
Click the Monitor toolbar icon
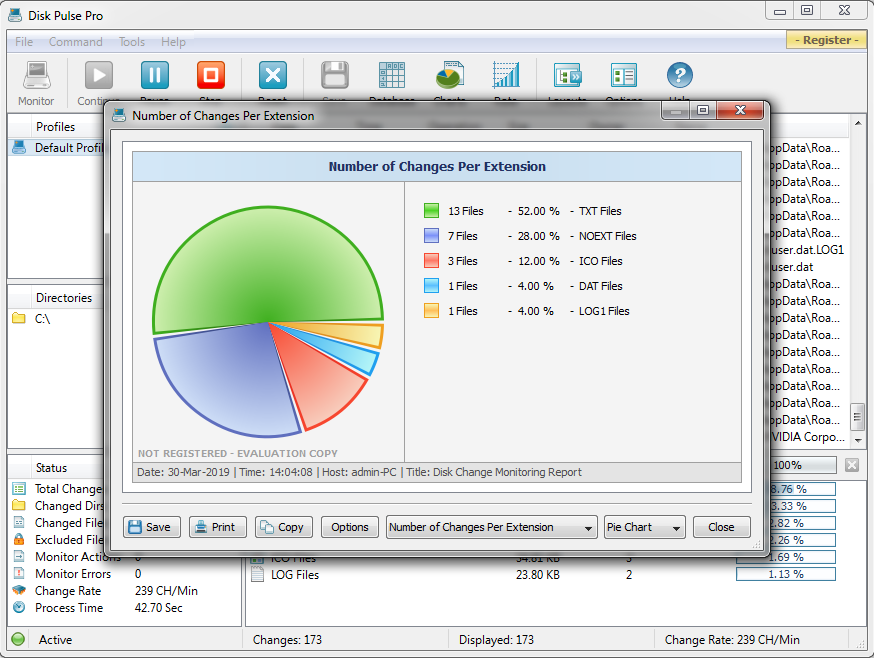pos(37,76)
